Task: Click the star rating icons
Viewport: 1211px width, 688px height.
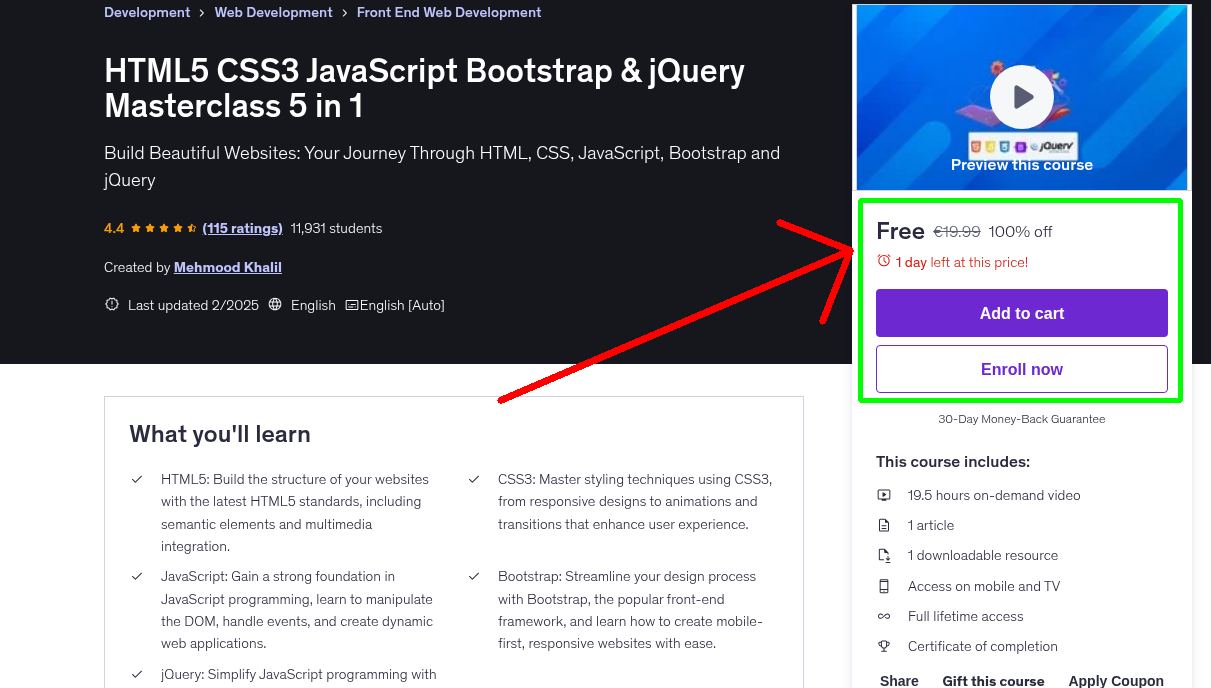Action: pos(163,228)
